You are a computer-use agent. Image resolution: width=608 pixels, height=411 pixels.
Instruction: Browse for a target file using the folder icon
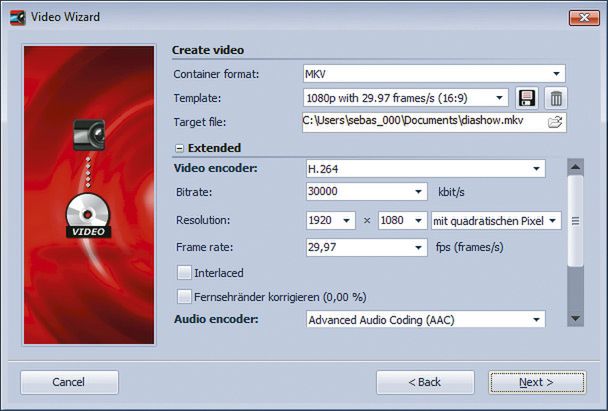[555, 122]
